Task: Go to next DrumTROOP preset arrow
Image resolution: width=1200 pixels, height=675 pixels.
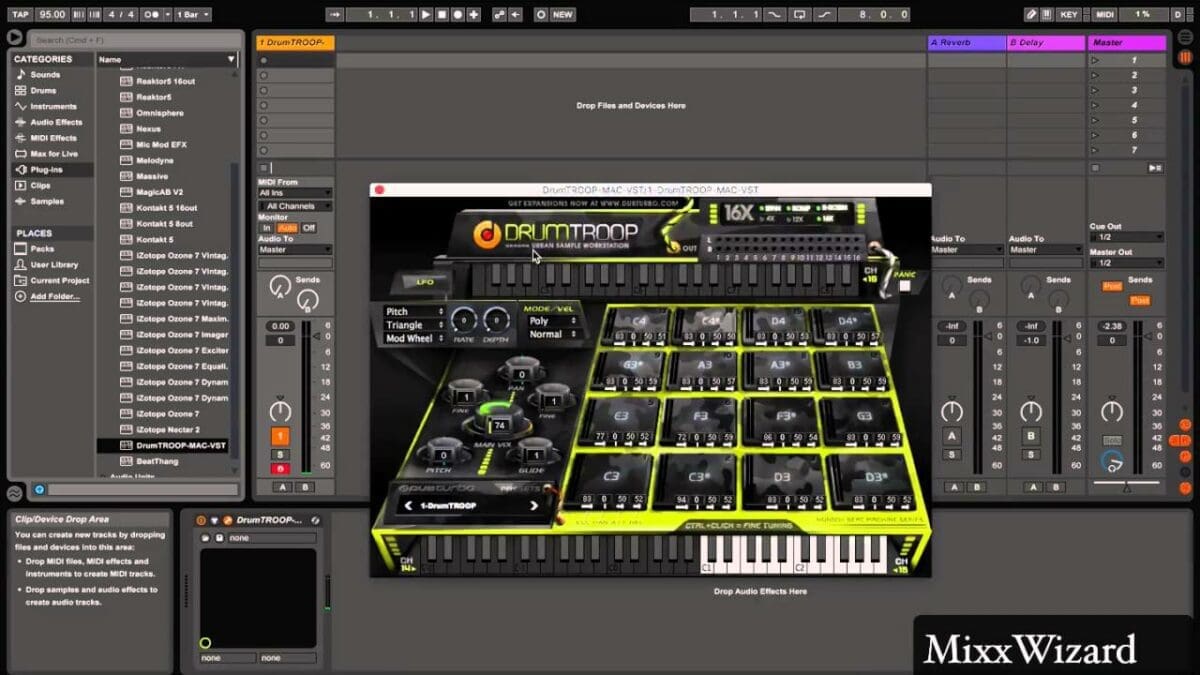Action: [x=533, y=506]
